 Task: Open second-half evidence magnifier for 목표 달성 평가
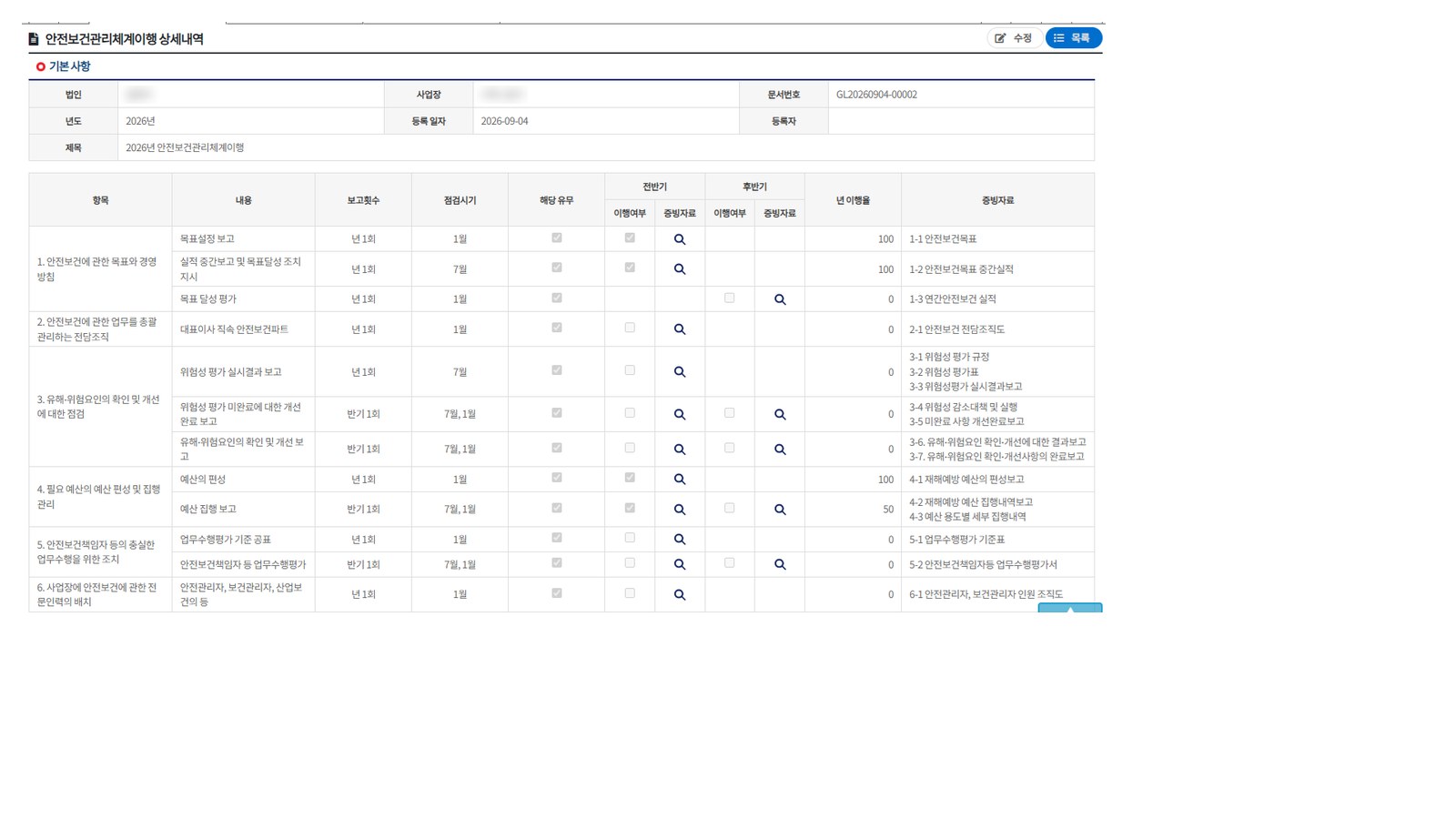click(x=780, y=299)
